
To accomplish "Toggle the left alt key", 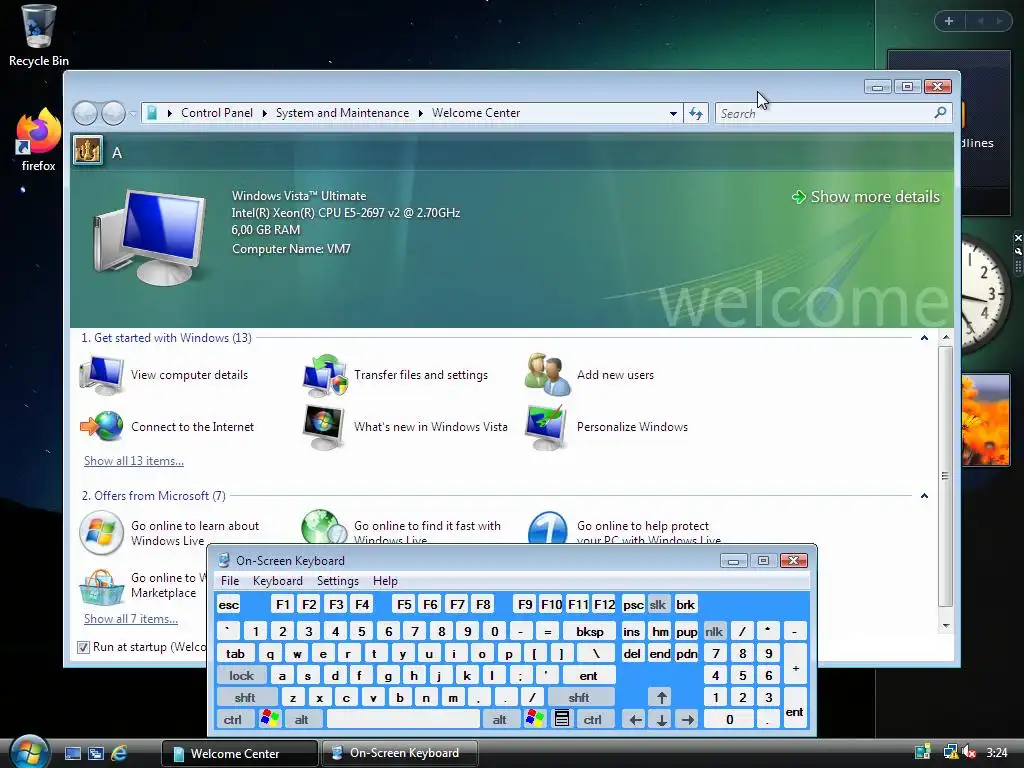I will (x=301, y=719).
